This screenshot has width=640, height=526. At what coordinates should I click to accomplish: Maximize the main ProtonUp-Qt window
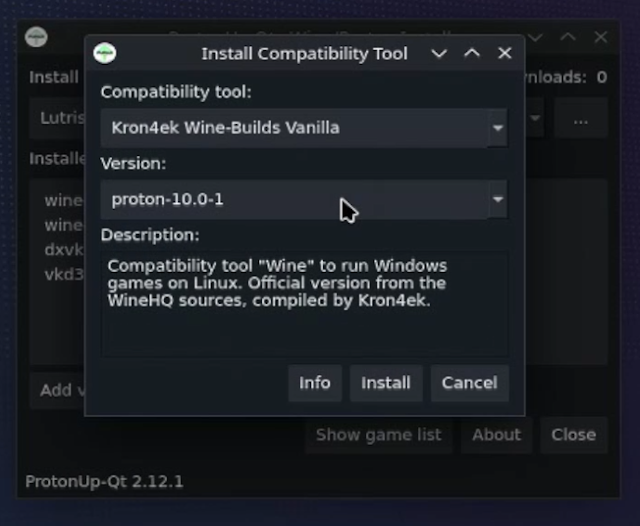[568, 37]
